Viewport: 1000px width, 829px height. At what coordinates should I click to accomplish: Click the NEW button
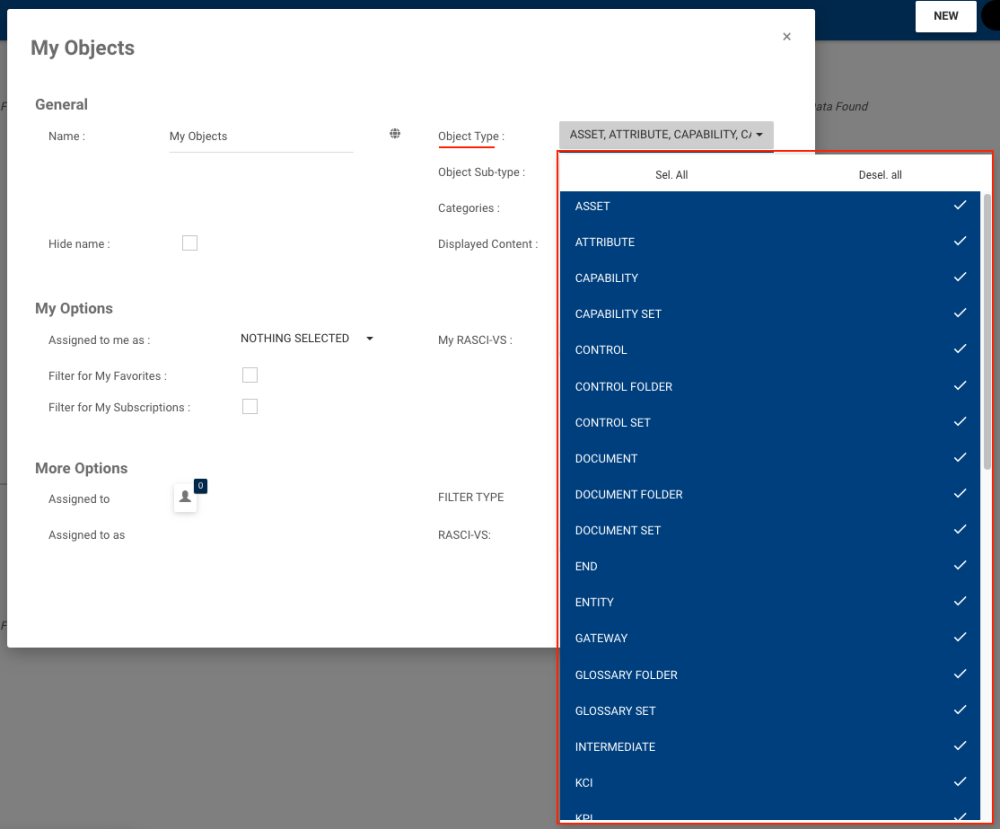click(x=945, y=16)
